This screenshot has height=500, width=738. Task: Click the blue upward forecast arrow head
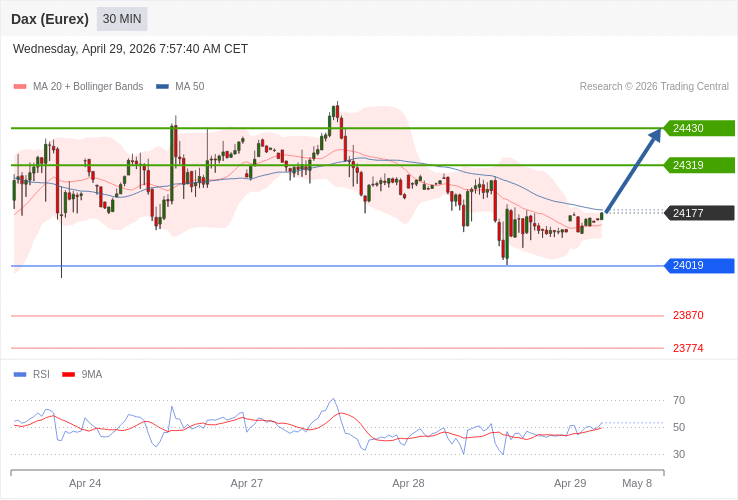[655, 135]
